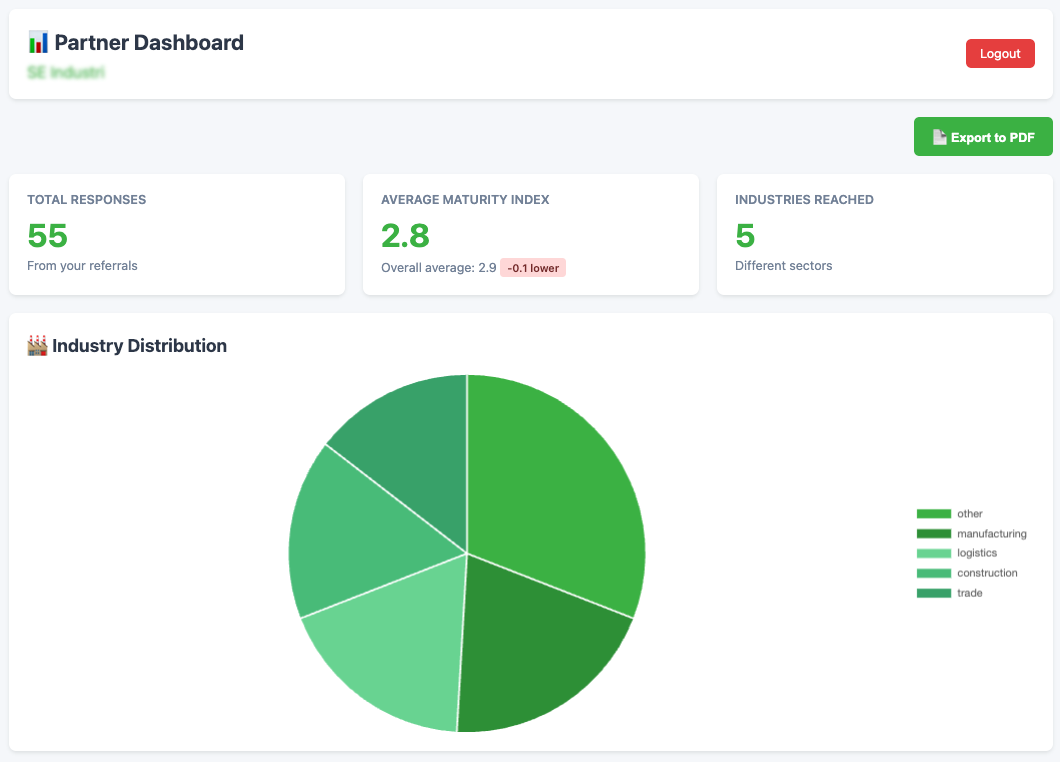
Task: Click the 'other' legend color swatch
Action: click(933, 514)
